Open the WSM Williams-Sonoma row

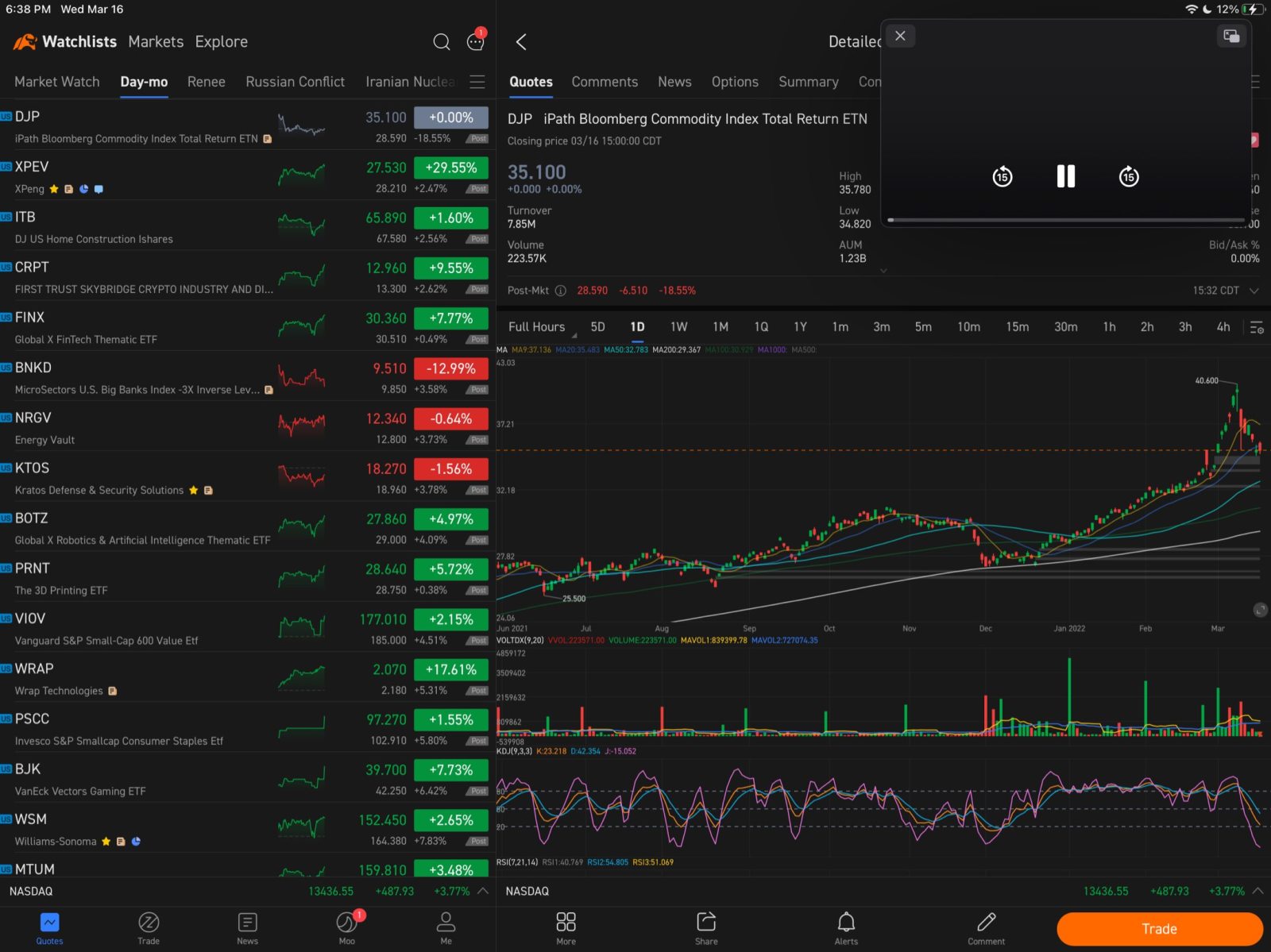248,828
